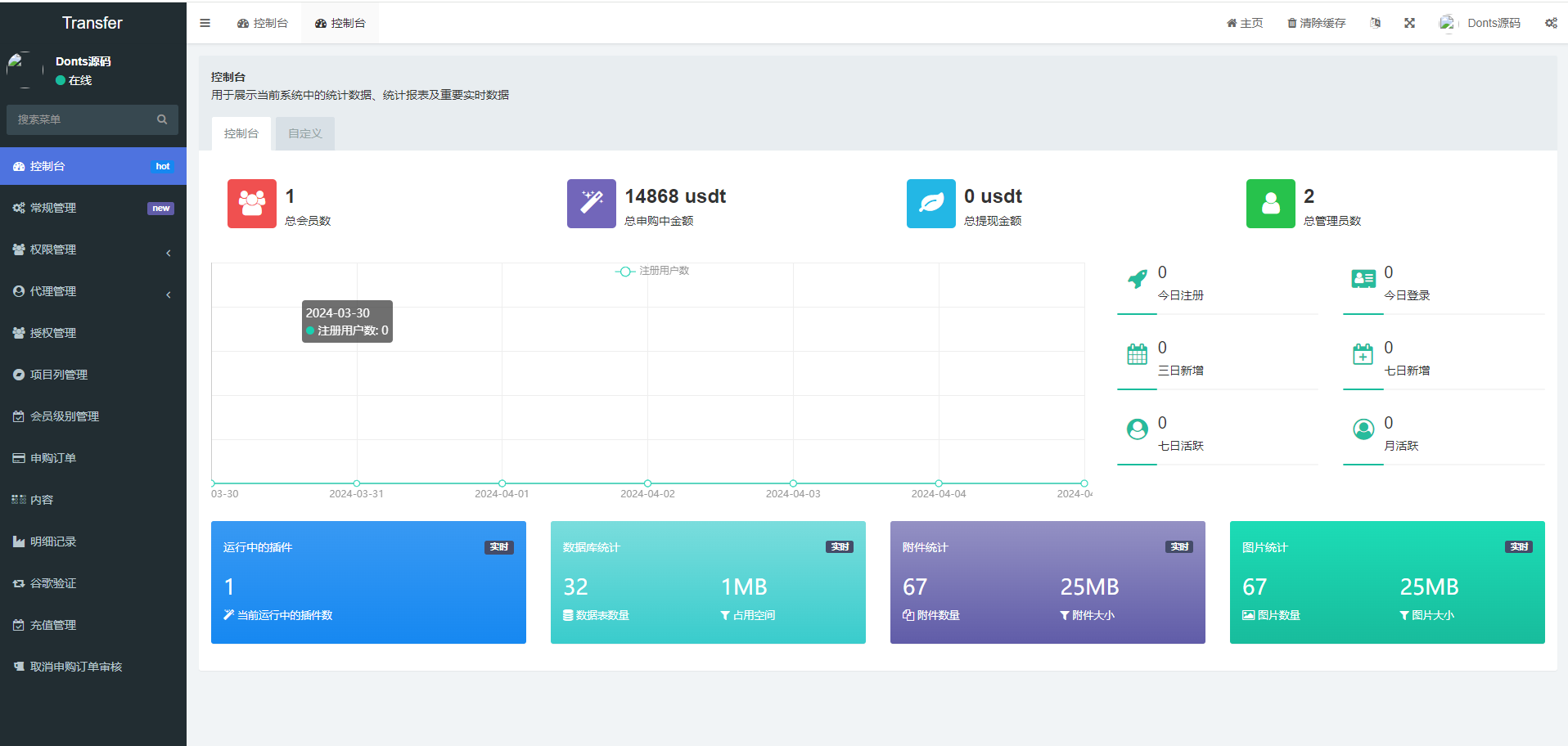Open 项目列管理 in the sidebar
Image resolution: width=1568 pixels, height=746 pixels.
pos(93,375)
